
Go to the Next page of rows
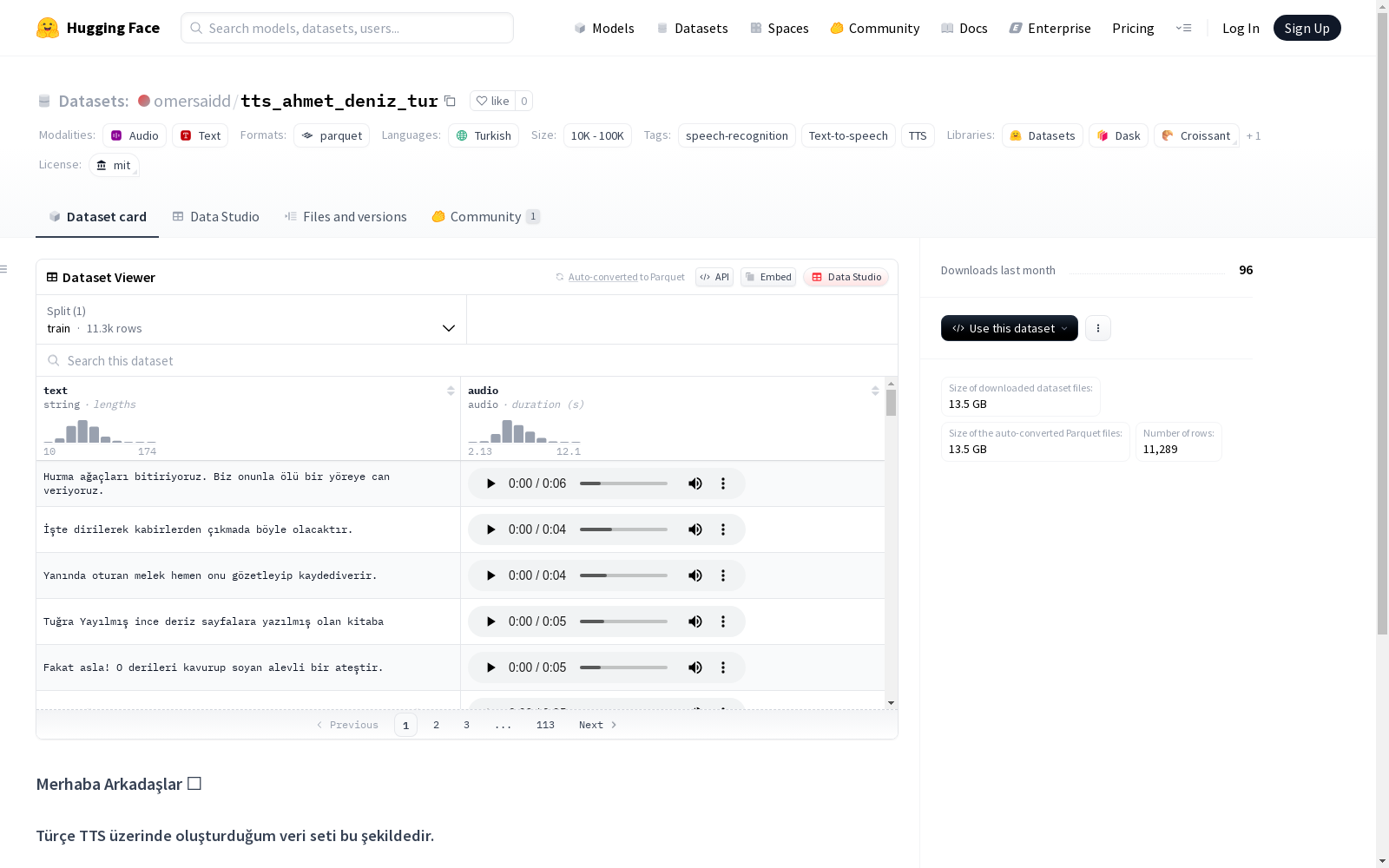597,725
